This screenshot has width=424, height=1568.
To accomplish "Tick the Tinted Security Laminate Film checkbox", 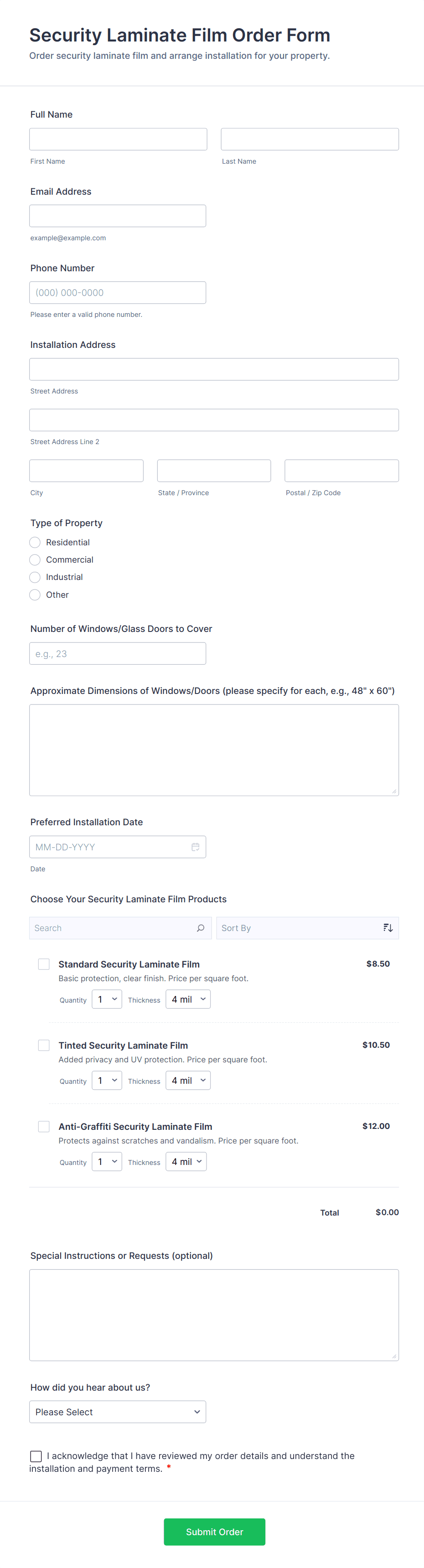I will (44, 1045).
